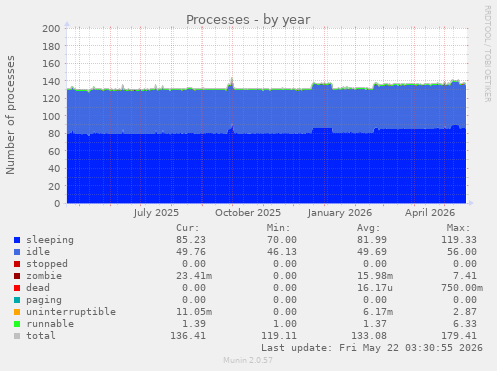Select the 100 y-axis tick label
Viewport: 497px width, 371px height.
(51, 116)
